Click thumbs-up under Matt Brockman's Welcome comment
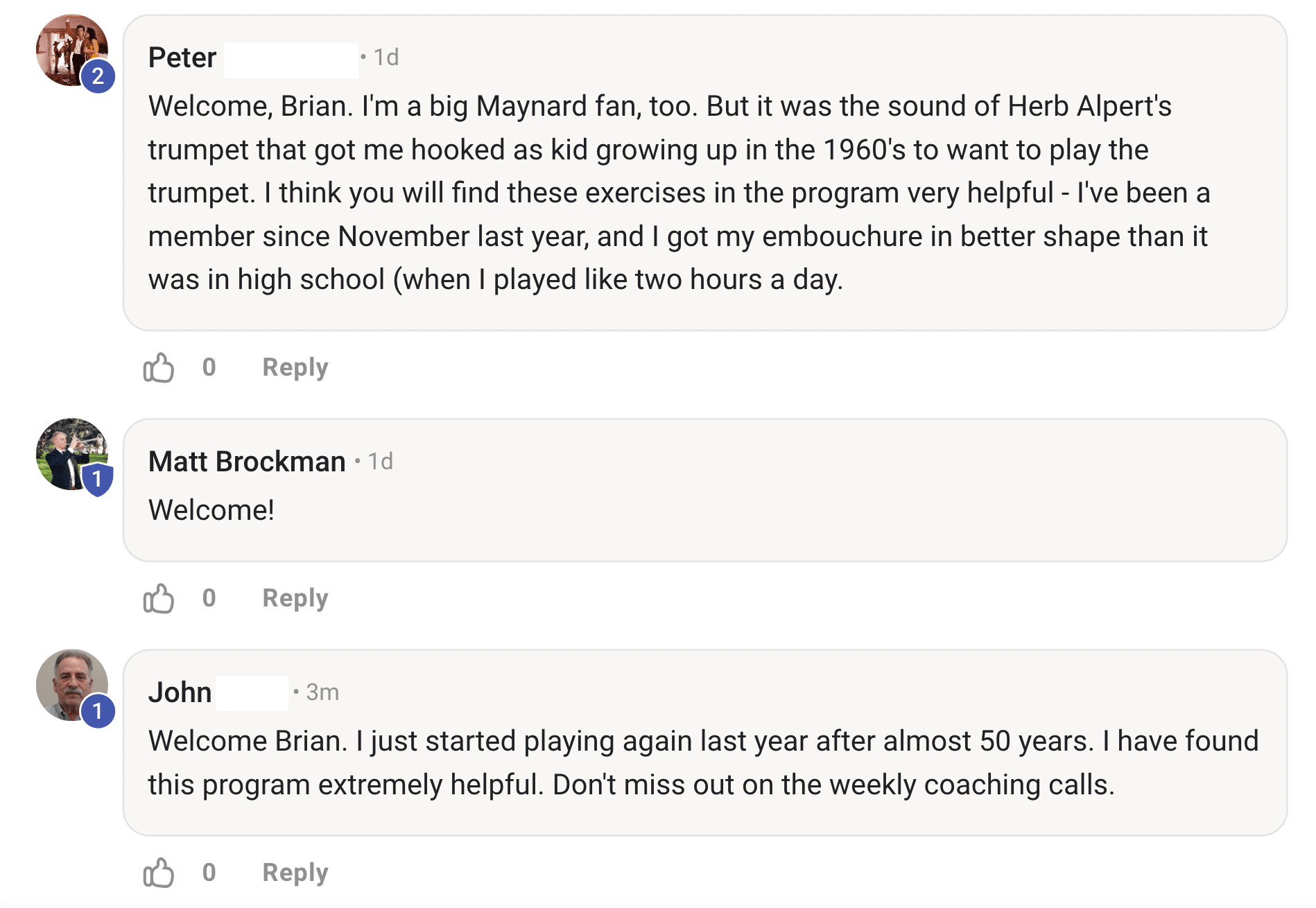1316x908 pixels. pyautogui.click(x=158, y=598)
